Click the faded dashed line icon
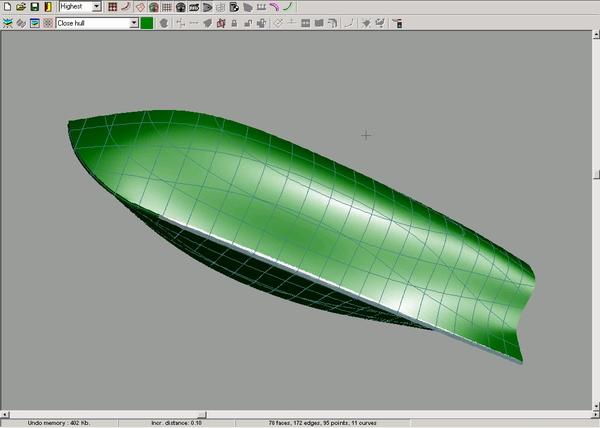 pyautogui.click(x=194, y=23)
